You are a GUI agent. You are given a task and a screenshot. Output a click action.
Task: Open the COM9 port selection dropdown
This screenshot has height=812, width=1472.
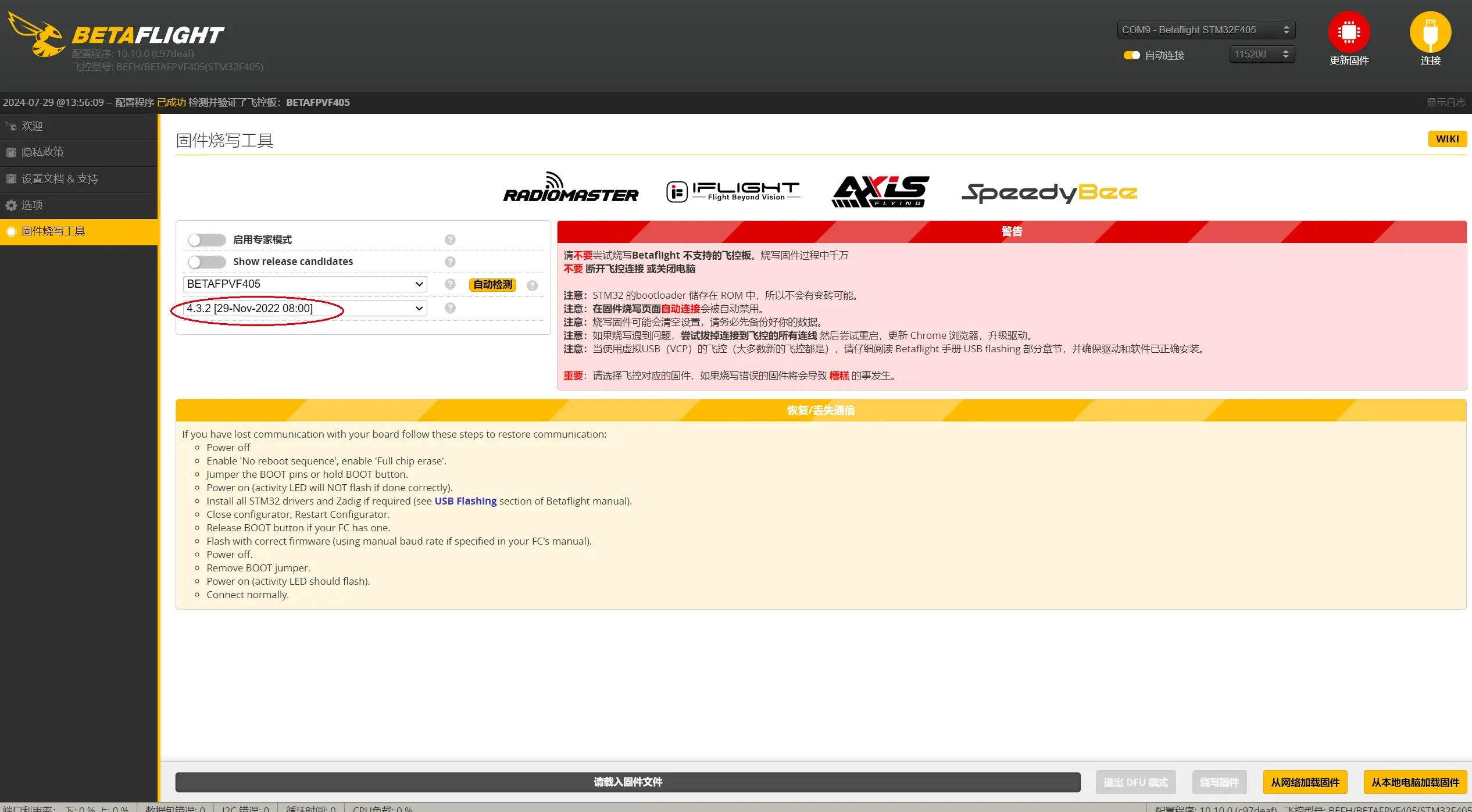point(1205,30)
